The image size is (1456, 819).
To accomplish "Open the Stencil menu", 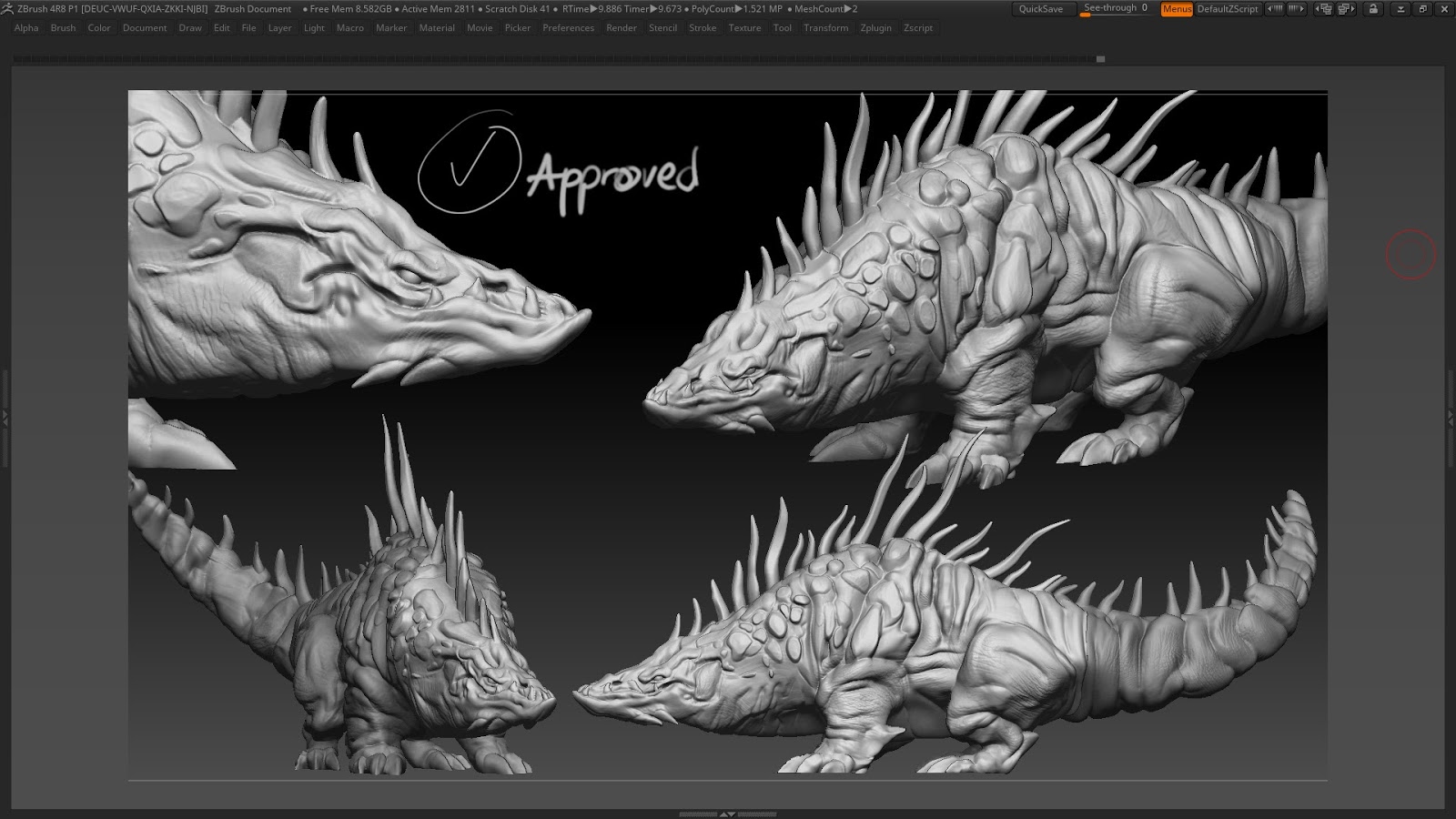I will click(x=662, y=28).
